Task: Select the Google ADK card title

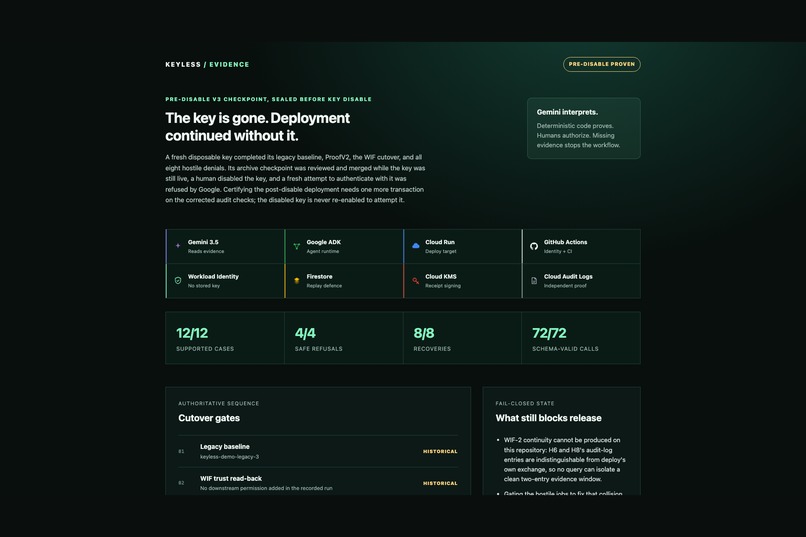Action: (324, 242)
